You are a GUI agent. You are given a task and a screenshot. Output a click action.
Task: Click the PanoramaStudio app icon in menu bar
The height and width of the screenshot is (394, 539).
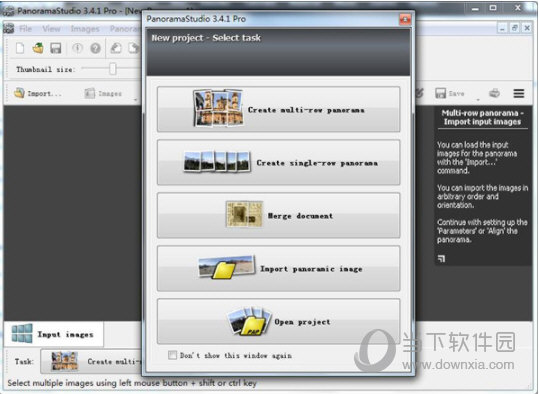click(x=9, y=29)
